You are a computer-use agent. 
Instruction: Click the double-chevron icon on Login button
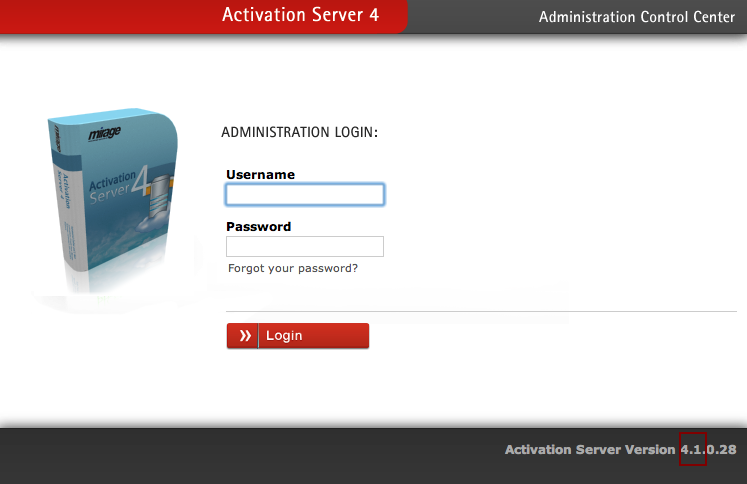click(x=243, y=336)
